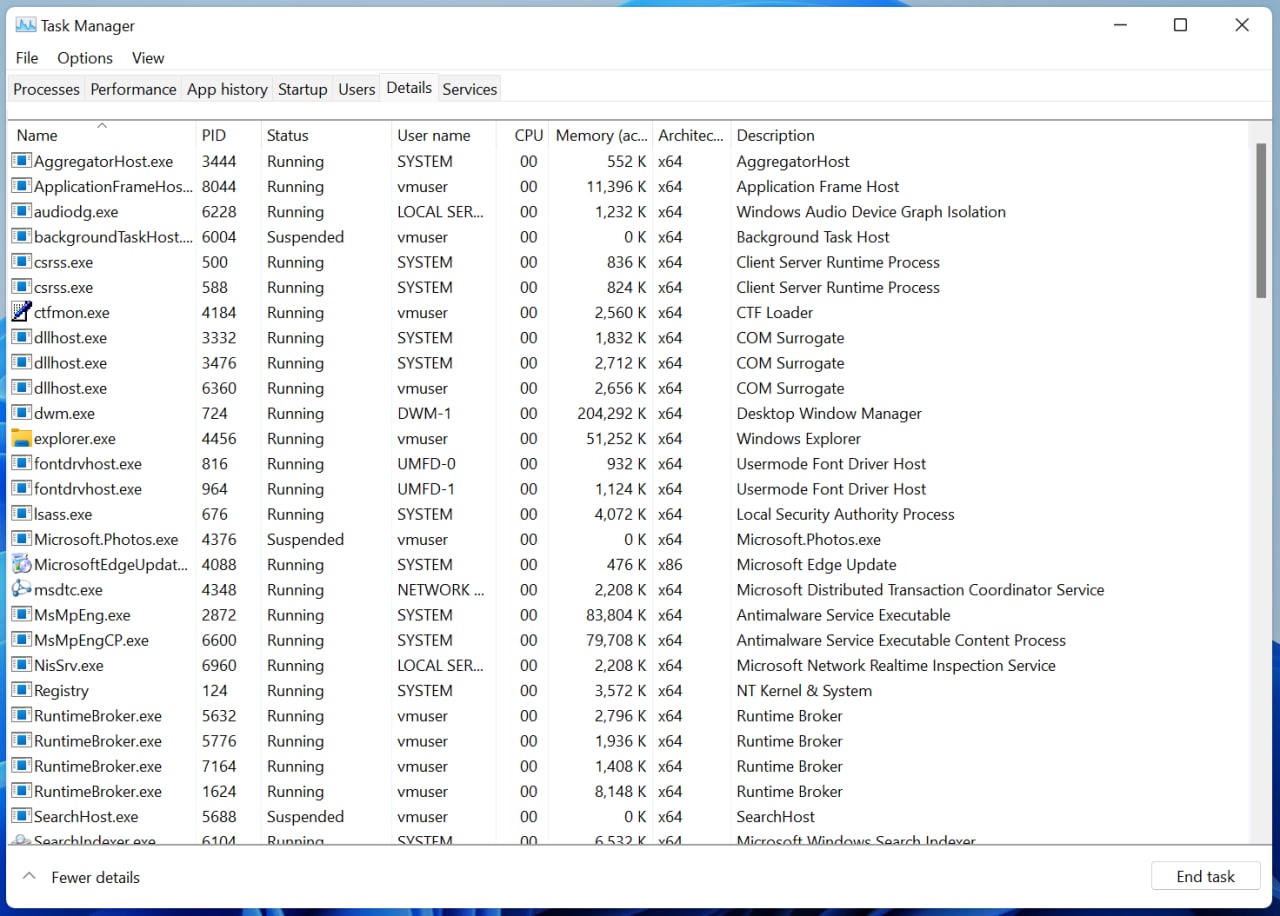Screen dimensions: 1280x916
Task: Open the Options menu
Action: pyautogui.click(x=85, y=58)
